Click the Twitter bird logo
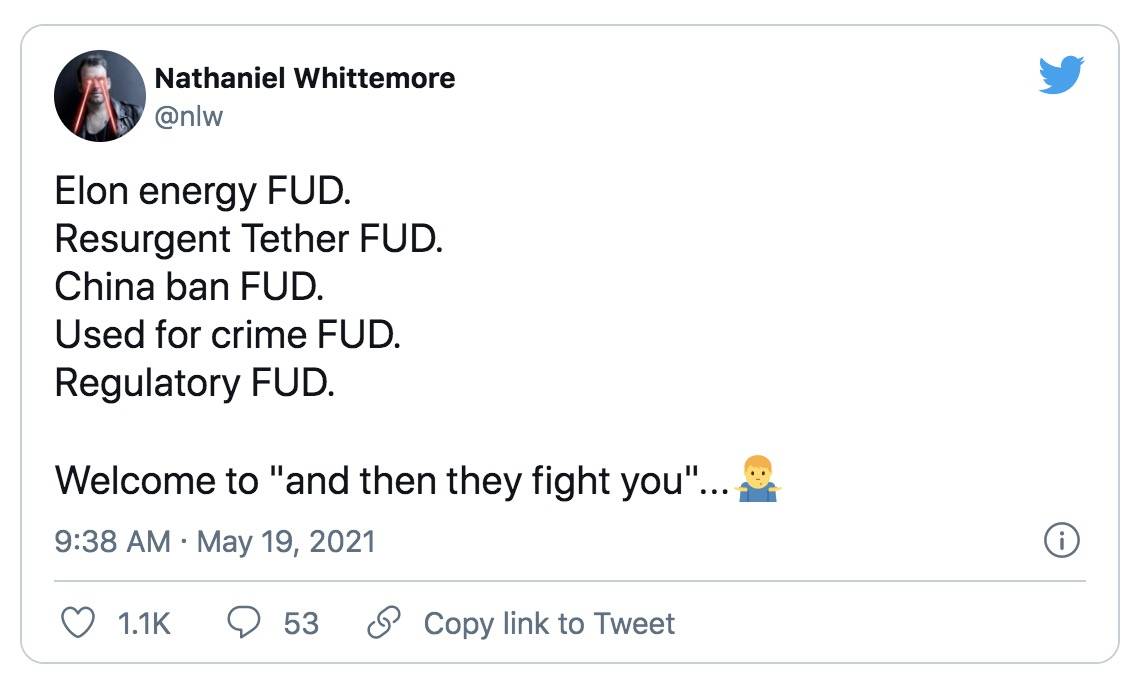 [1061, 74]
